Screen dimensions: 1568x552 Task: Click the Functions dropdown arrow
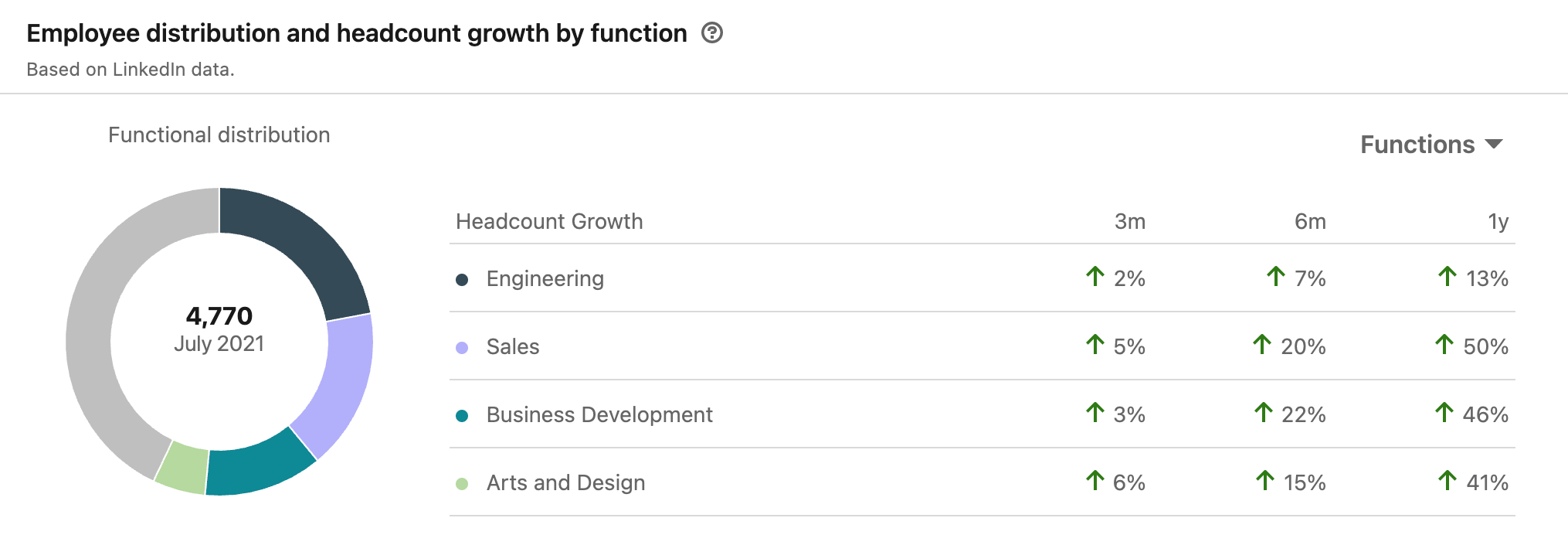(1494, 145)
